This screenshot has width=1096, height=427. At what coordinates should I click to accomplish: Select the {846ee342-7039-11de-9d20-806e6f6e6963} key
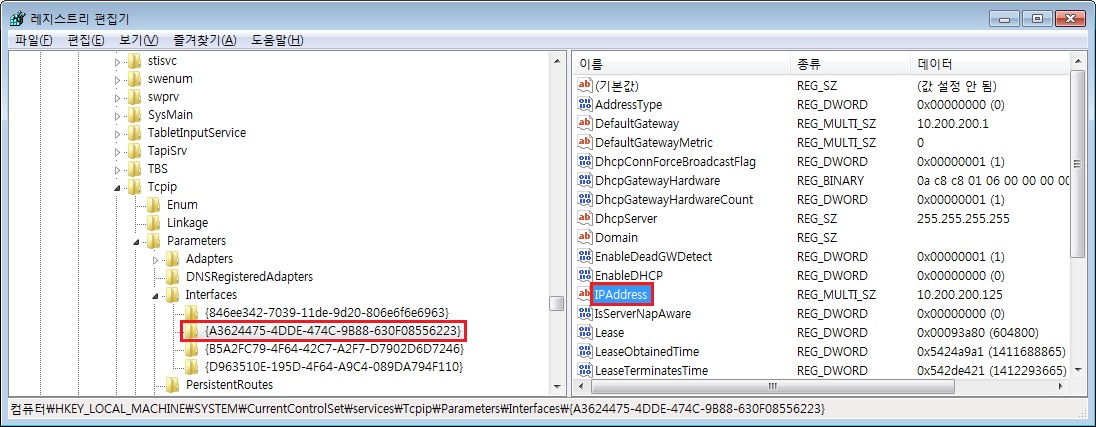point(327,312)
